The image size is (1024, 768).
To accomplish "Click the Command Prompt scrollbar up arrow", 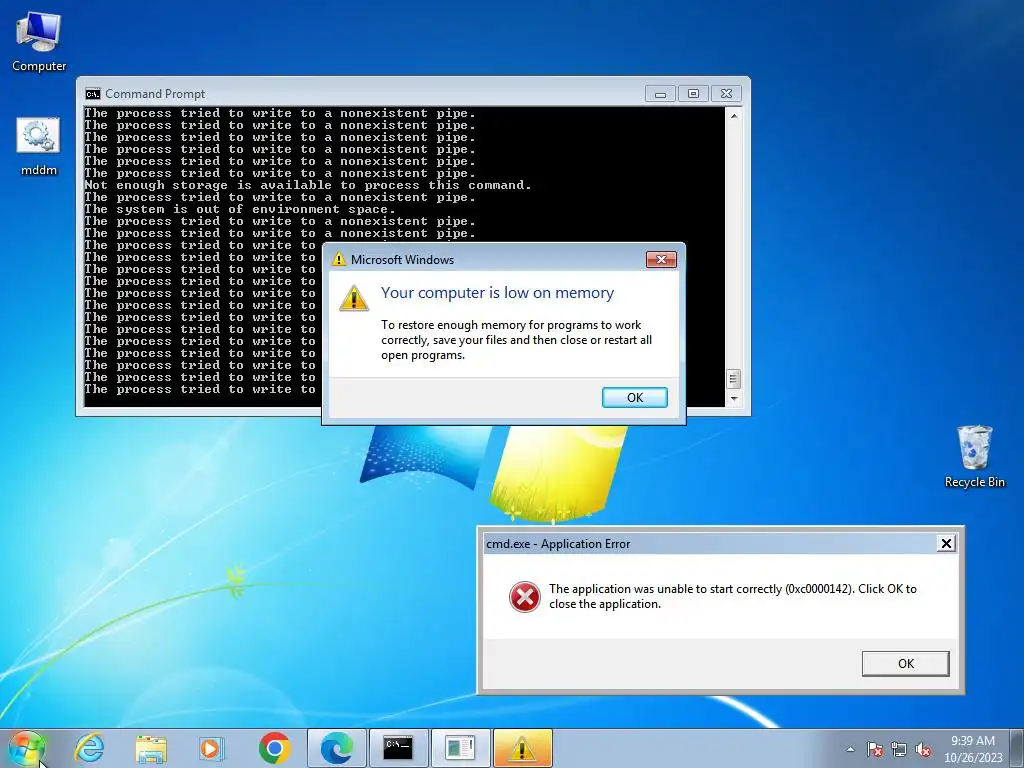I will [x=733, y=116].
